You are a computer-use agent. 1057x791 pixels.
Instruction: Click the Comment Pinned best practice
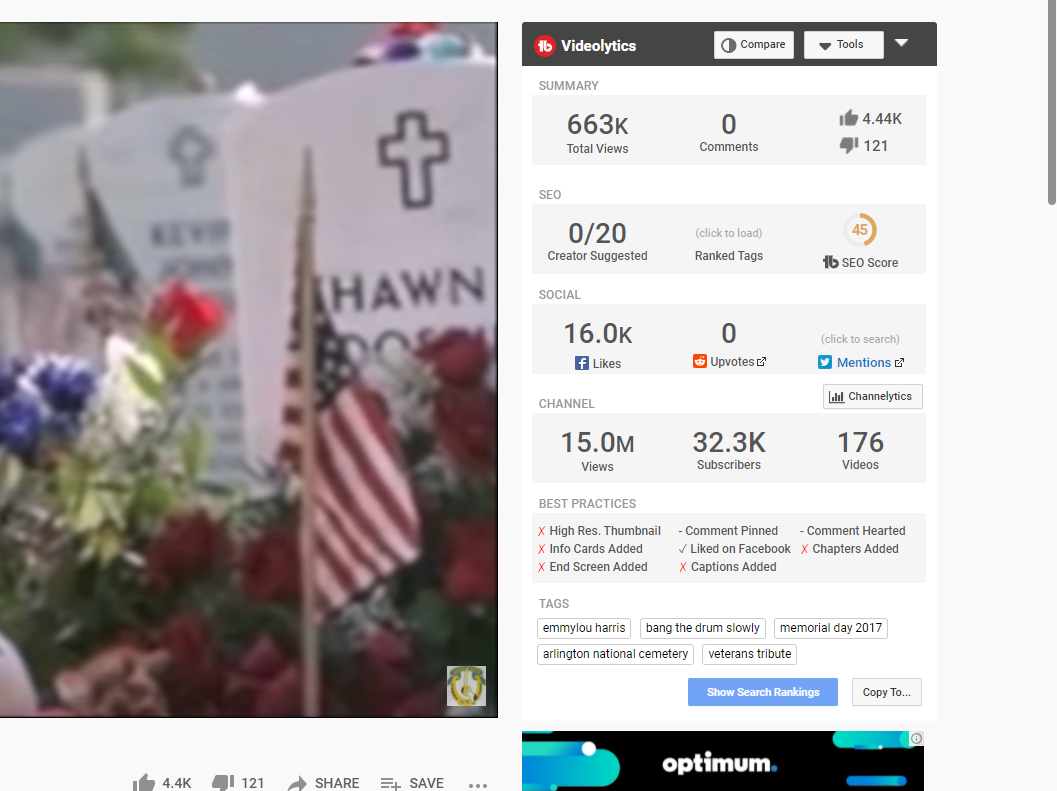coord(728,531)
